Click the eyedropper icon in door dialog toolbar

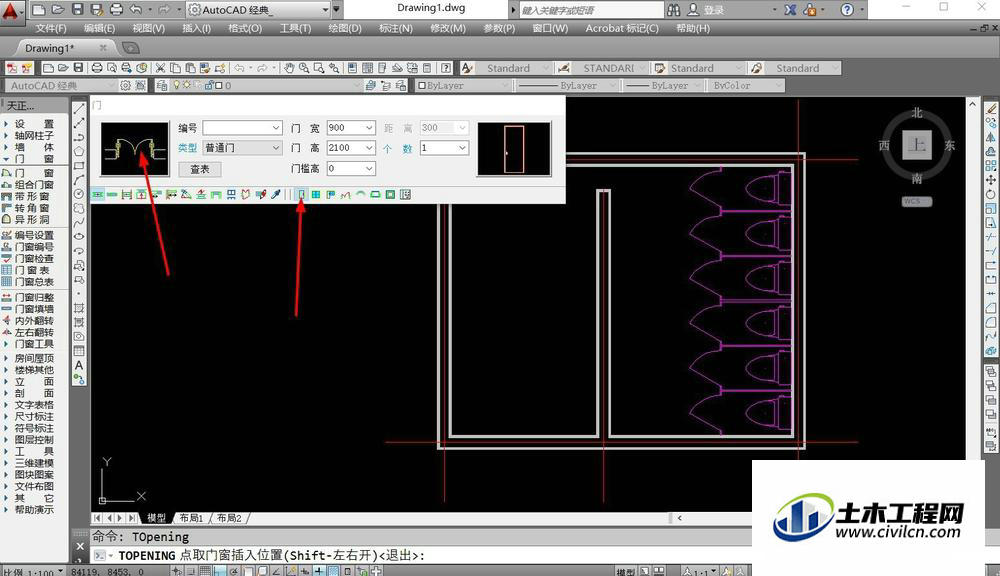pos(276,195)
